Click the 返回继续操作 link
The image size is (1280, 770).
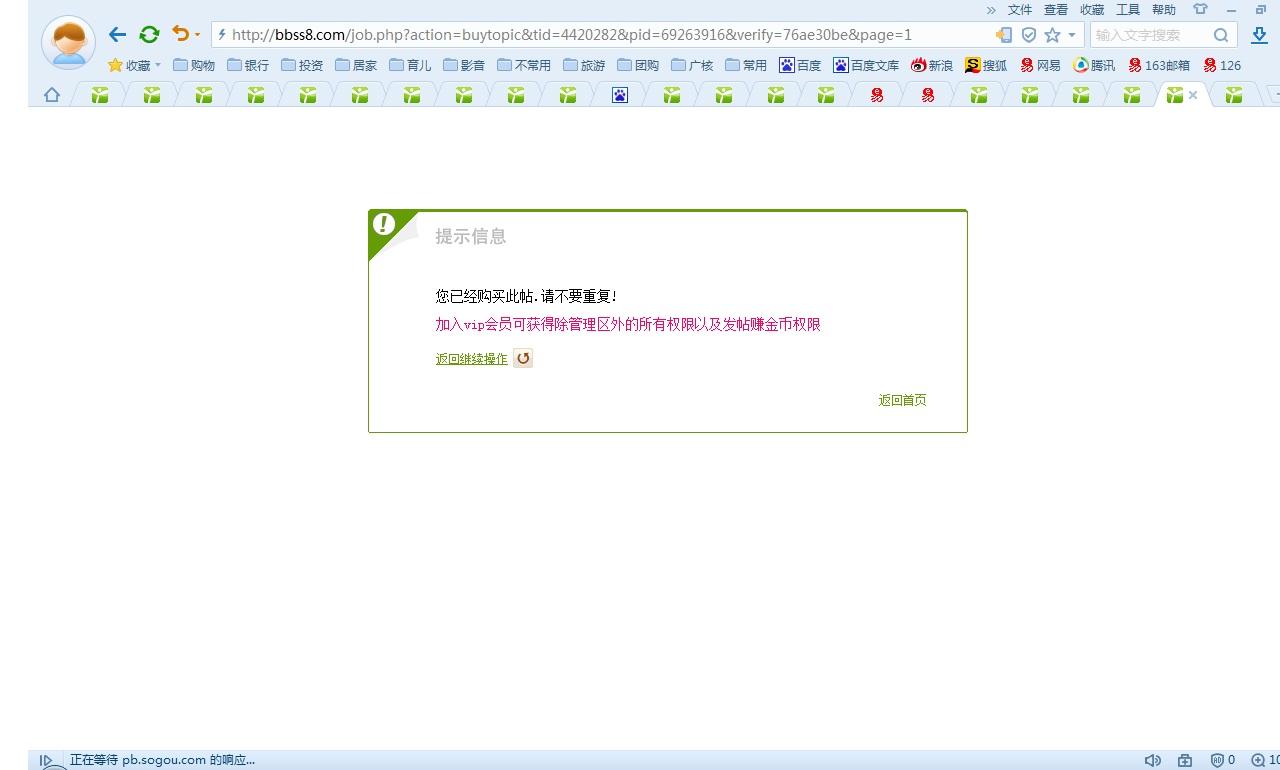coord(471,359)
